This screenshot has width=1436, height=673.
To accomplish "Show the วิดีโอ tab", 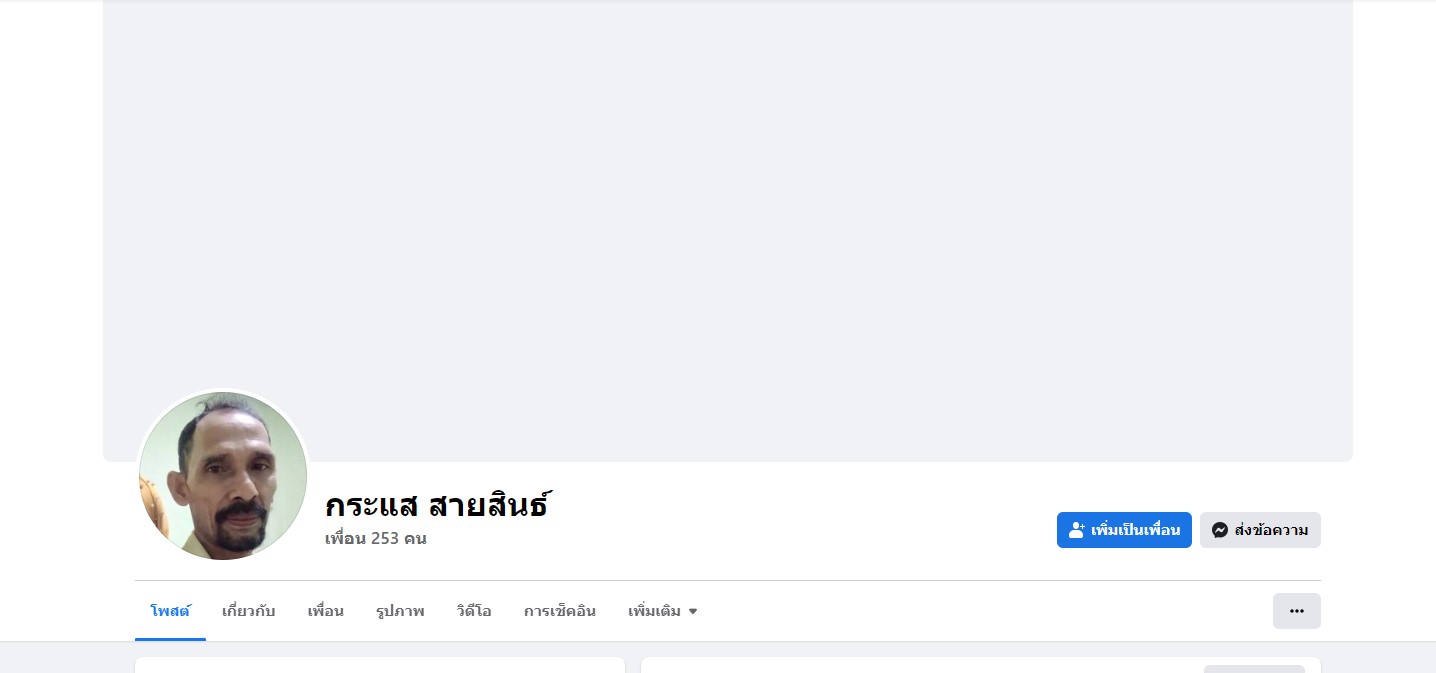I will (474, 611).
